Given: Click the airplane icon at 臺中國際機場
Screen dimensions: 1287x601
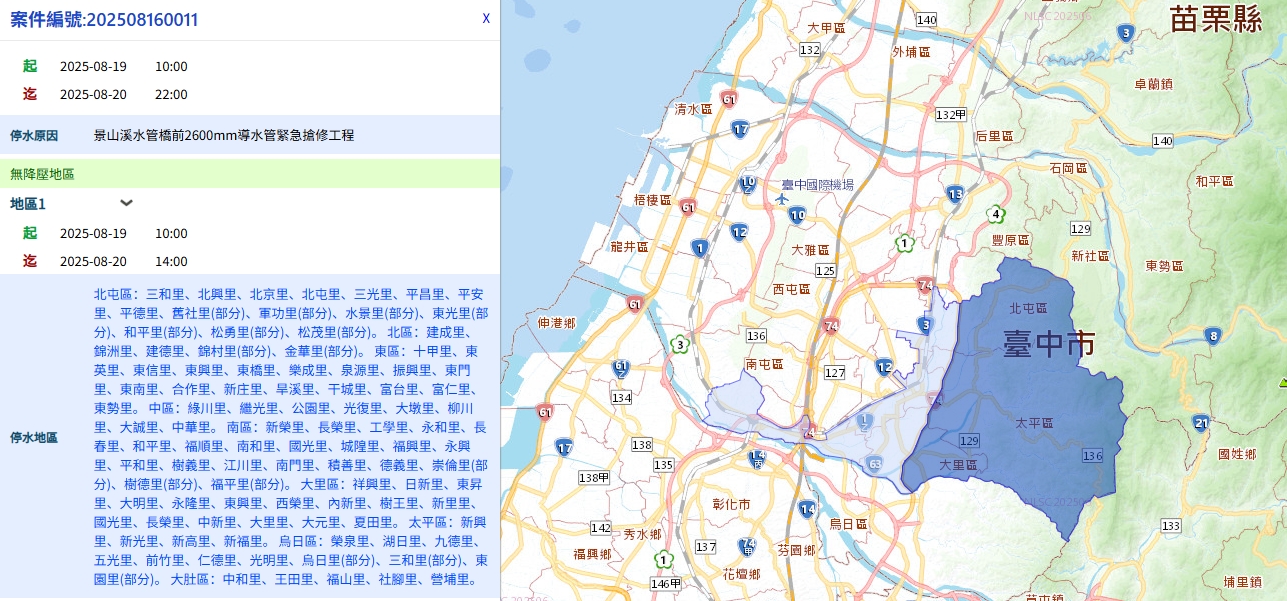Looking at the screenshot, I should [x=782, y=198].
